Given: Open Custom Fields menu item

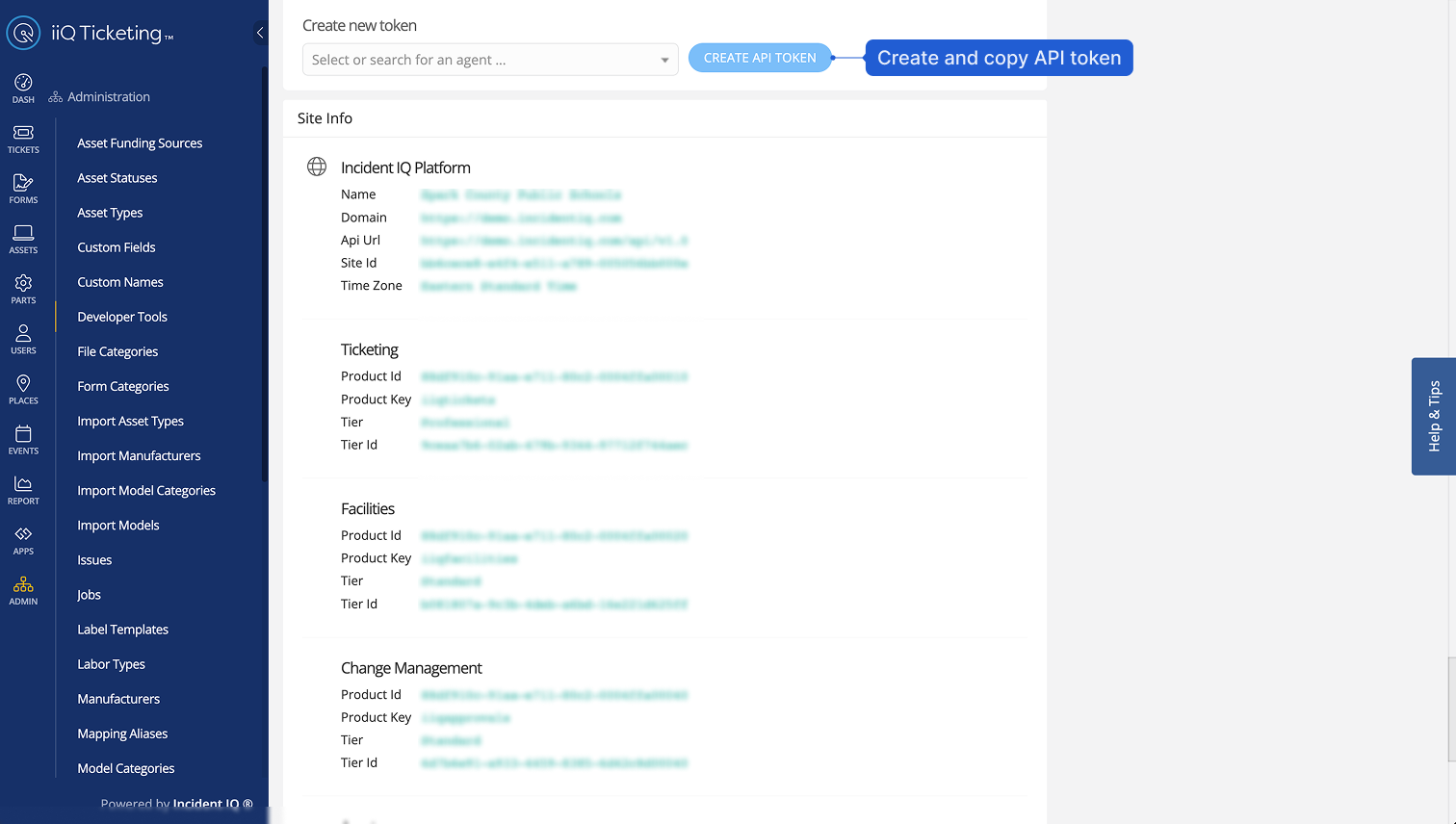Looking at the screenshot, I should pos(117,247).
